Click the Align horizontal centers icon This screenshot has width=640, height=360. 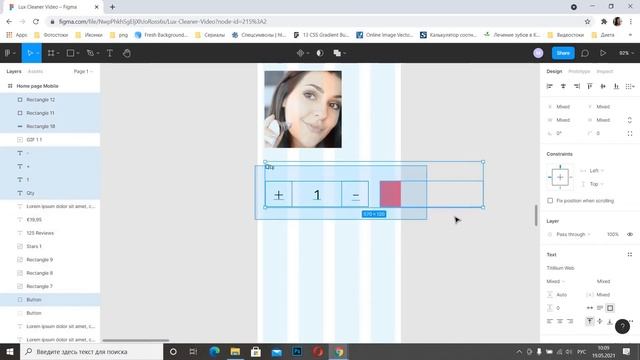pos(563,86)
